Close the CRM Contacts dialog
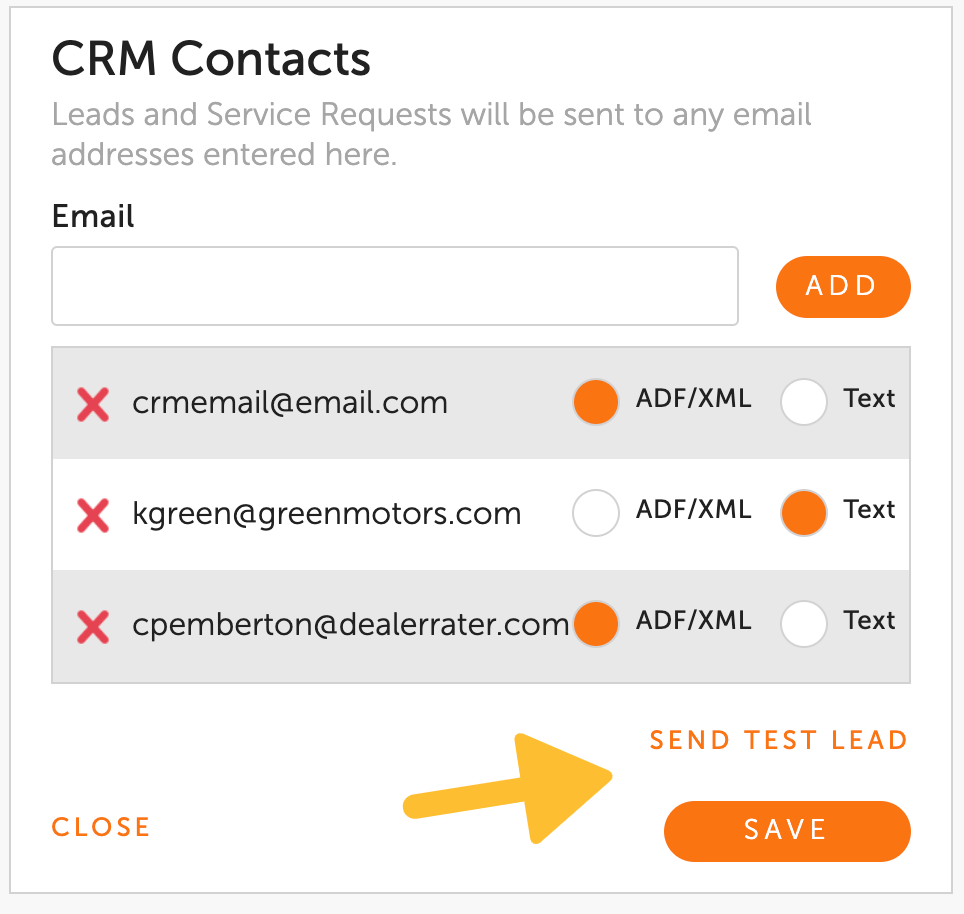This screenshot has width=964, height=914. [101, 828]
